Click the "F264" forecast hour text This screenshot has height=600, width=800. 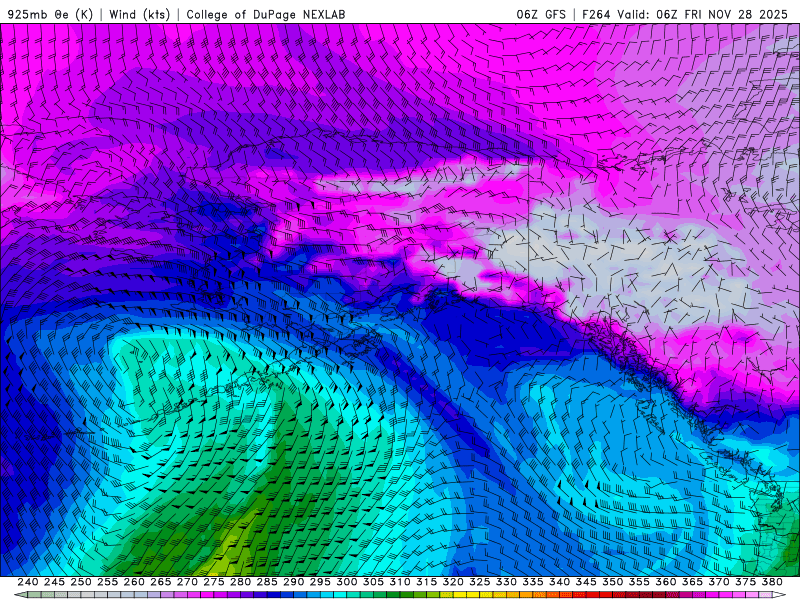(x=596, y=14)
